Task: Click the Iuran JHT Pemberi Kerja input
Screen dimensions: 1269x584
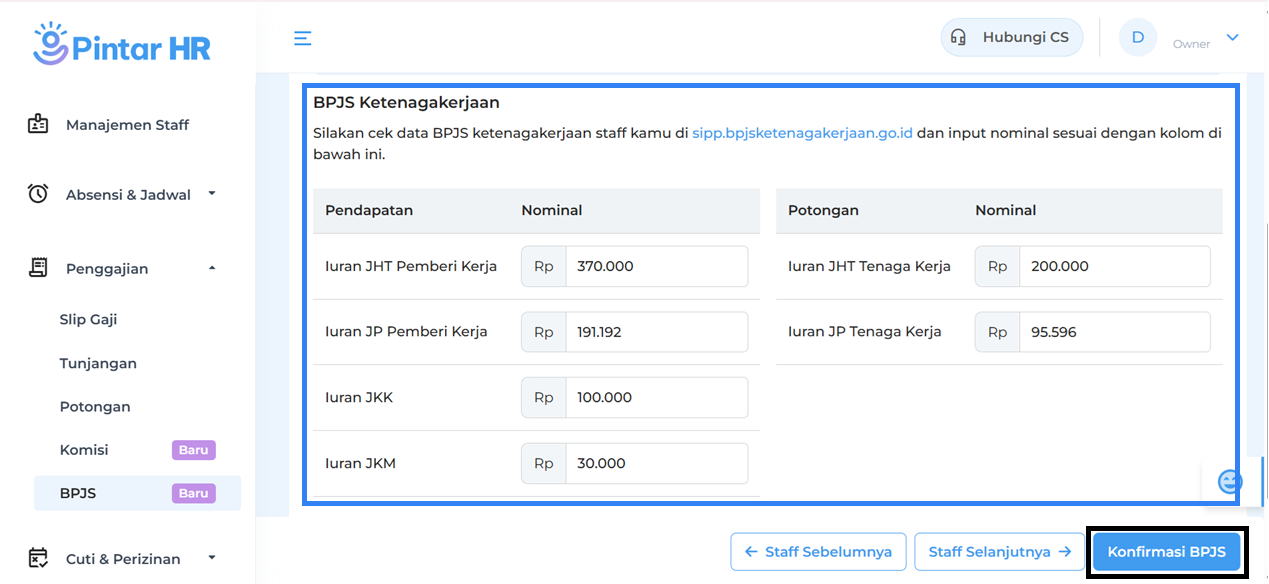Action: (x=655, y=267)
